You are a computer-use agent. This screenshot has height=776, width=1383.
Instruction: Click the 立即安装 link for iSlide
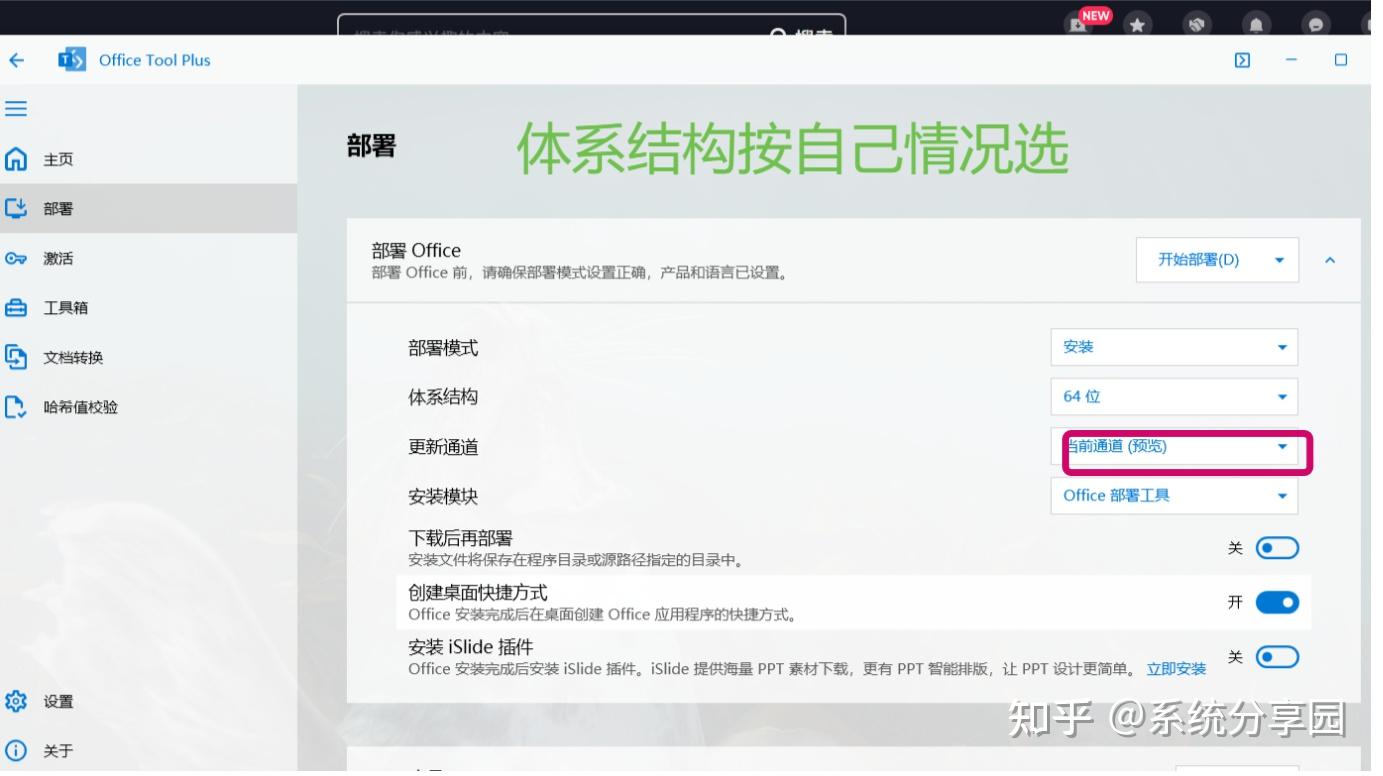1176,669
